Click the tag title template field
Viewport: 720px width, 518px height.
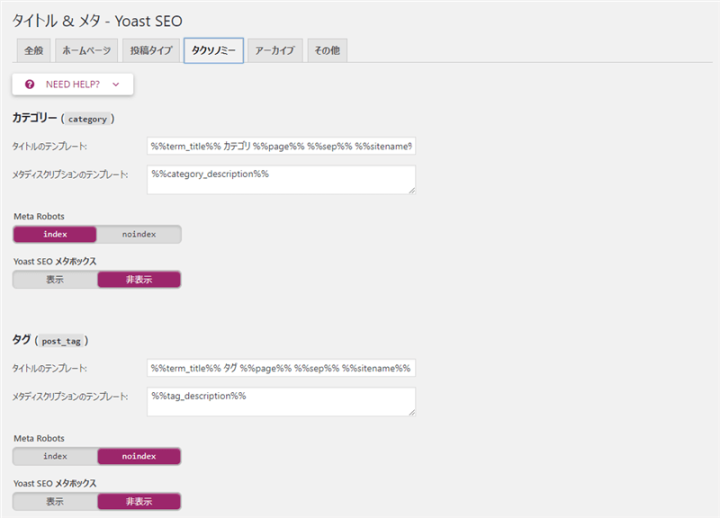pyautogui.click(x=280, y=368)
